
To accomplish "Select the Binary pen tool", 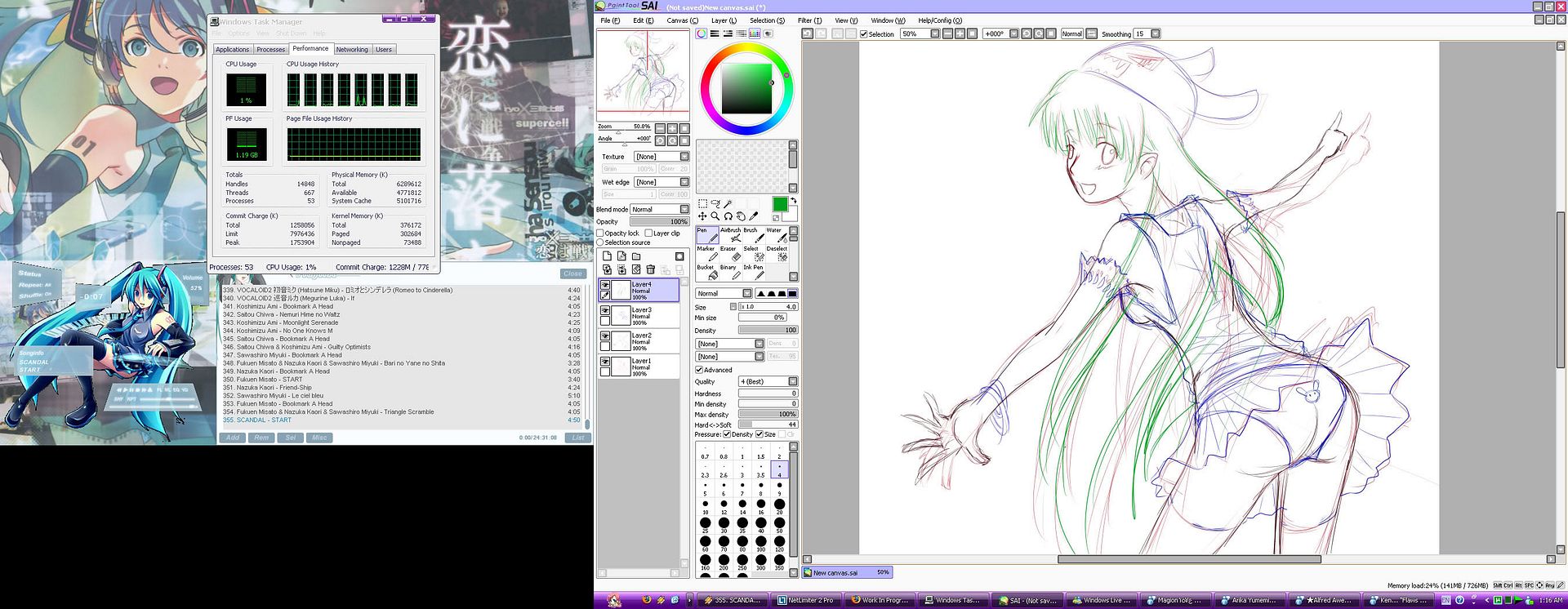I will [730, 273].
